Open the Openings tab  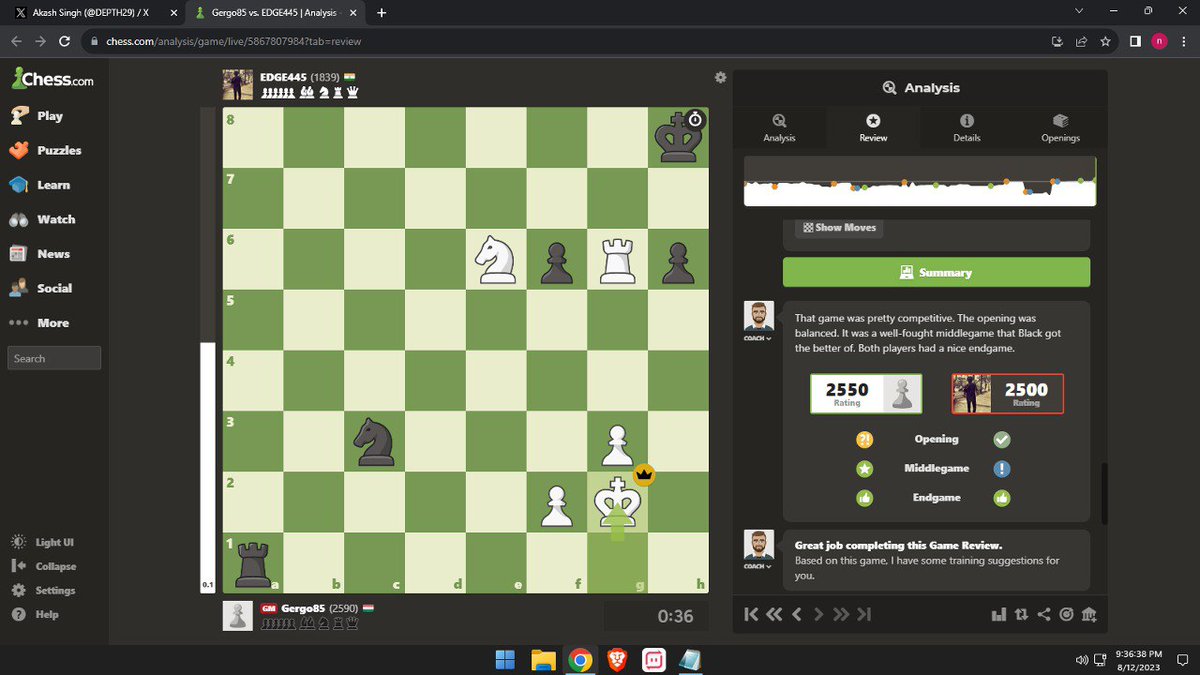point(1060,127)
